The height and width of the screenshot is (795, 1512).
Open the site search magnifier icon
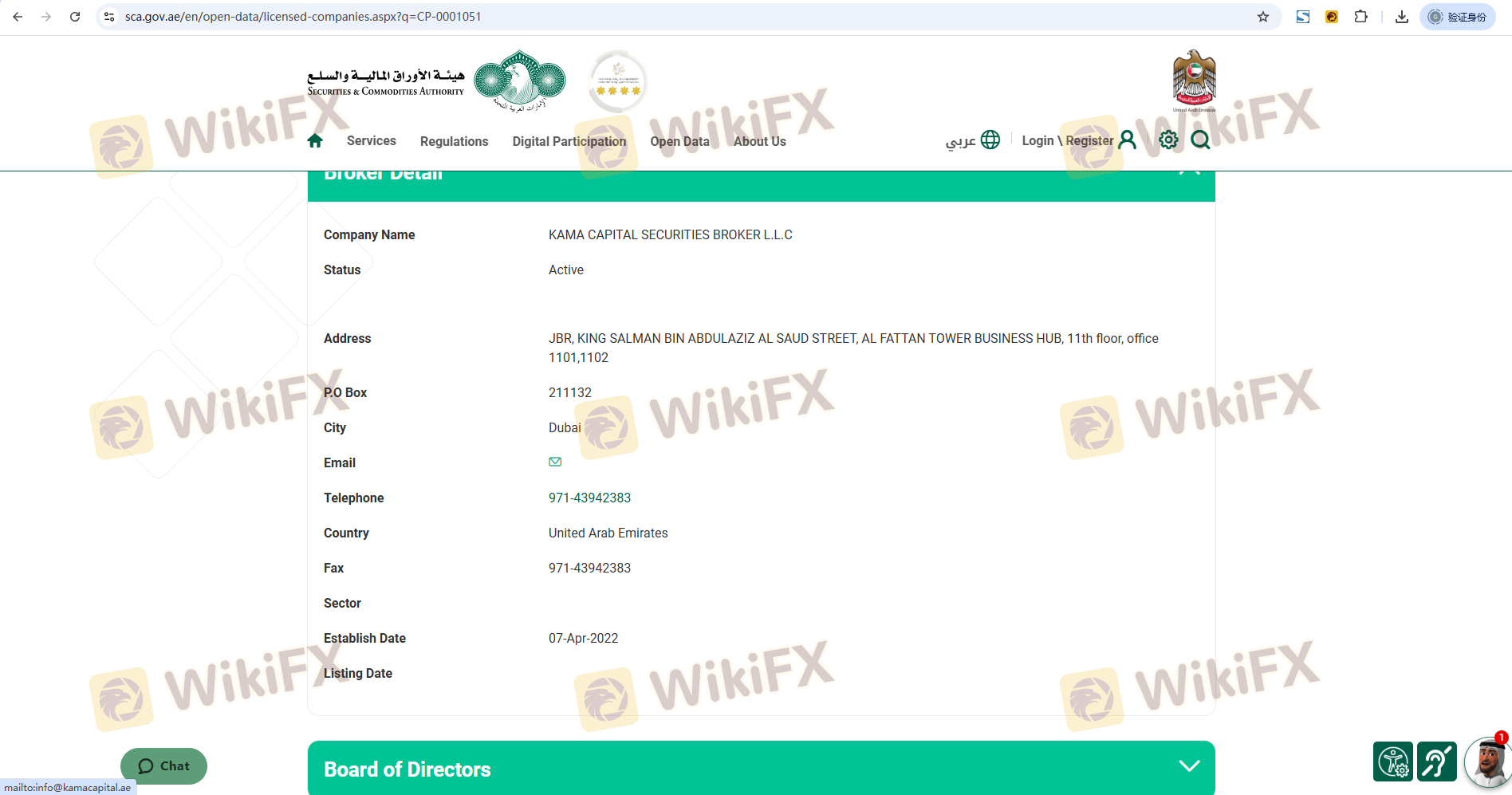click(x=1200, y=140)
